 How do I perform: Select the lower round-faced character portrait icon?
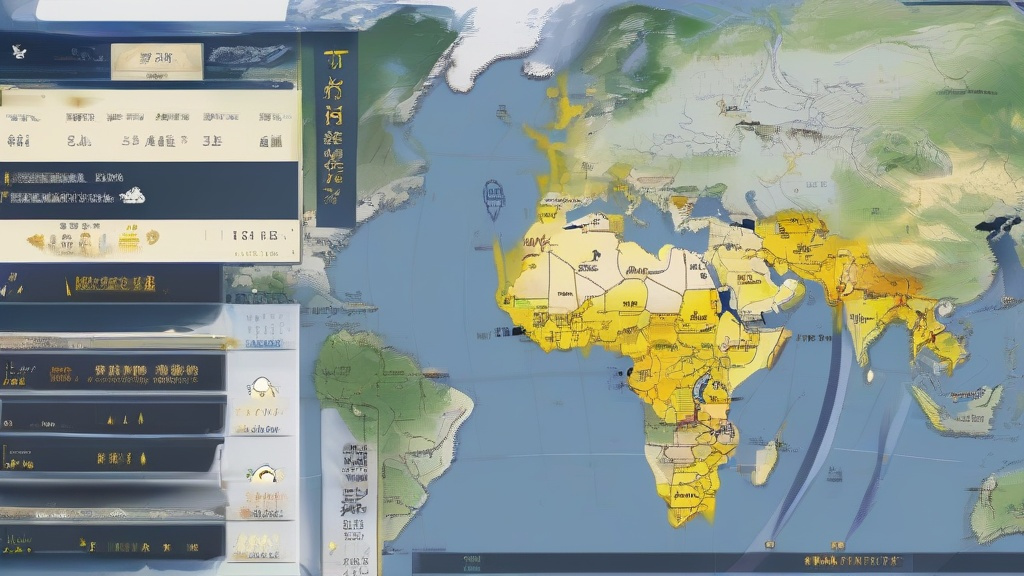[x=262, y=474]
